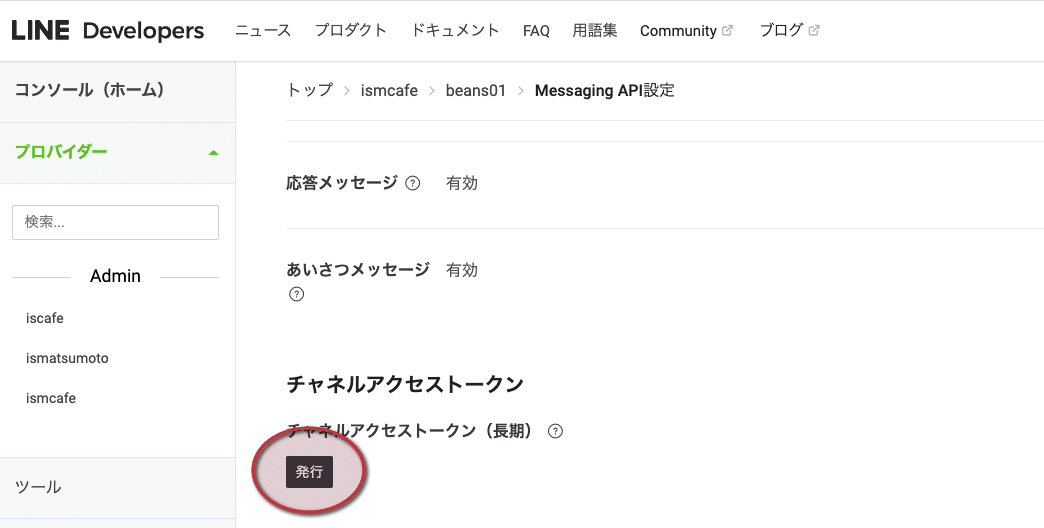Image resolution: width=1044 pixels, height=528 pixels.
Task: Click the 応答メッセージ label
Action: click(x=342, y=183)
